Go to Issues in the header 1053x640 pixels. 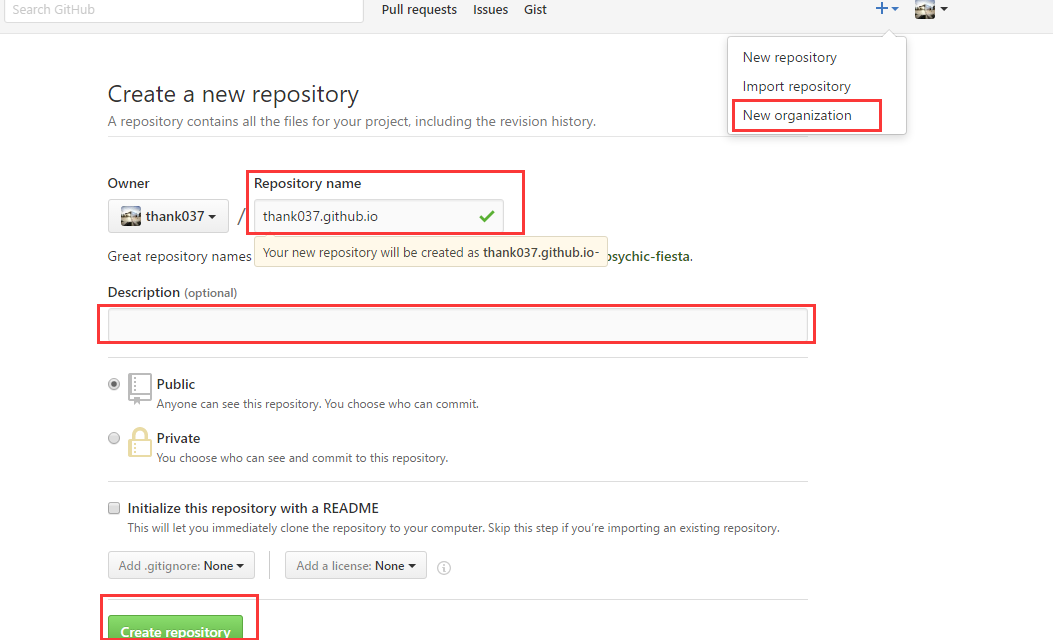tap(490, 10)
